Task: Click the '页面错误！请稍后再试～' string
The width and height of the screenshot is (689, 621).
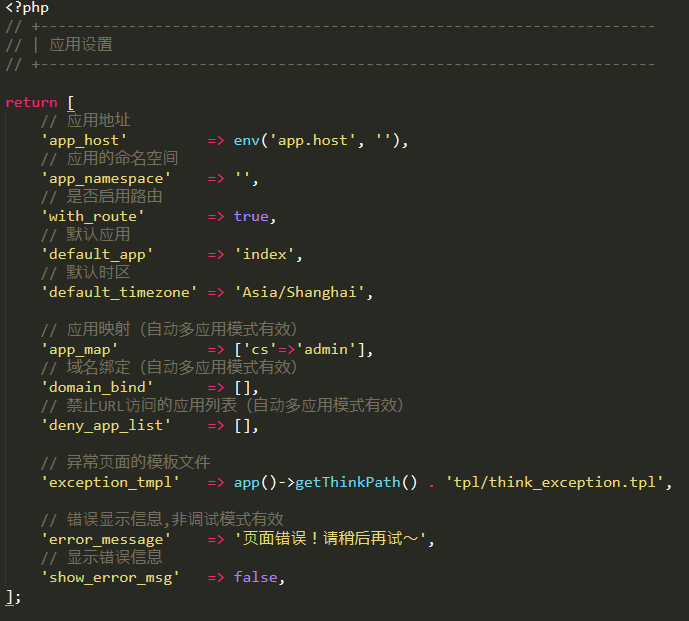Action: click(x=330, y=538)
